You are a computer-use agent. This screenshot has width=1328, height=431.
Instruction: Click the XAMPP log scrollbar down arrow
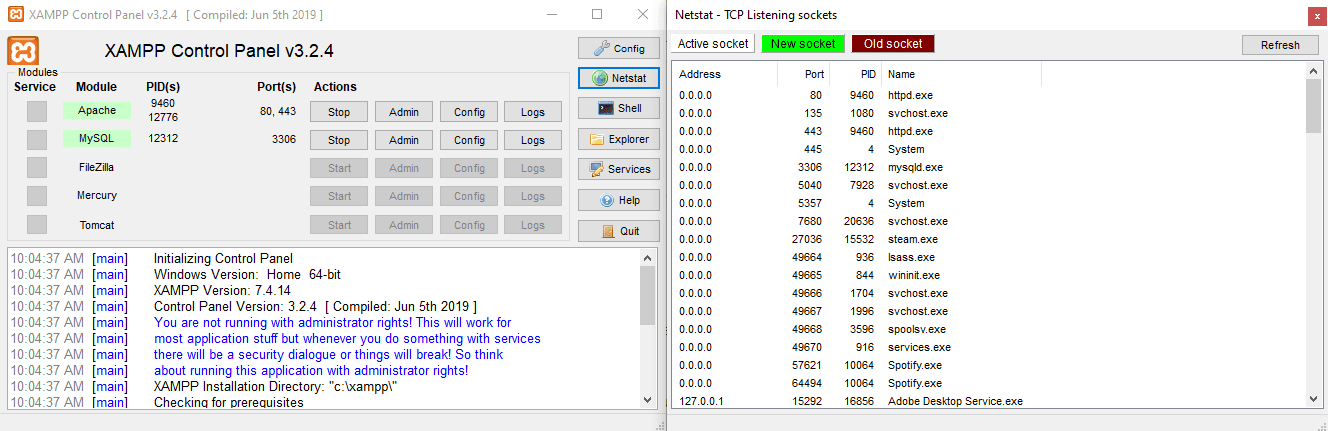point(647,400)
